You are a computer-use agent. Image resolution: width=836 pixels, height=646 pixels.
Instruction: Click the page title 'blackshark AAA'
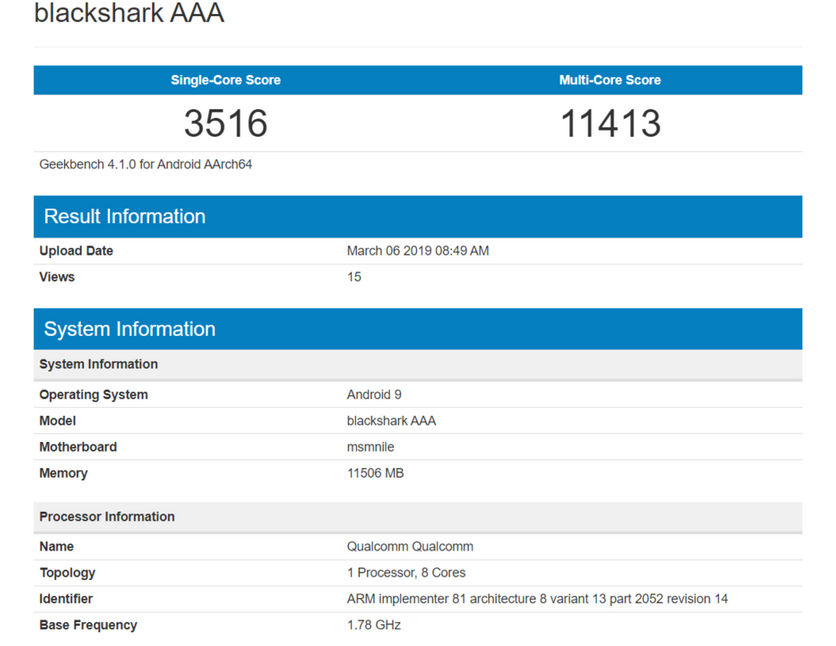(129, 12)
